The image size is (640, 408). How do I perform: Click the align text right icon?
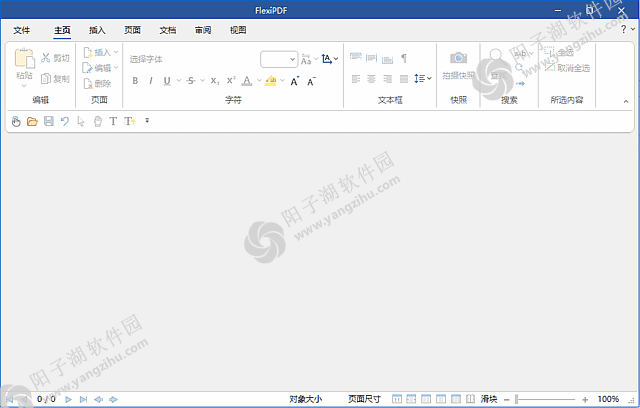pyautogui.click(x=387, y=79)
